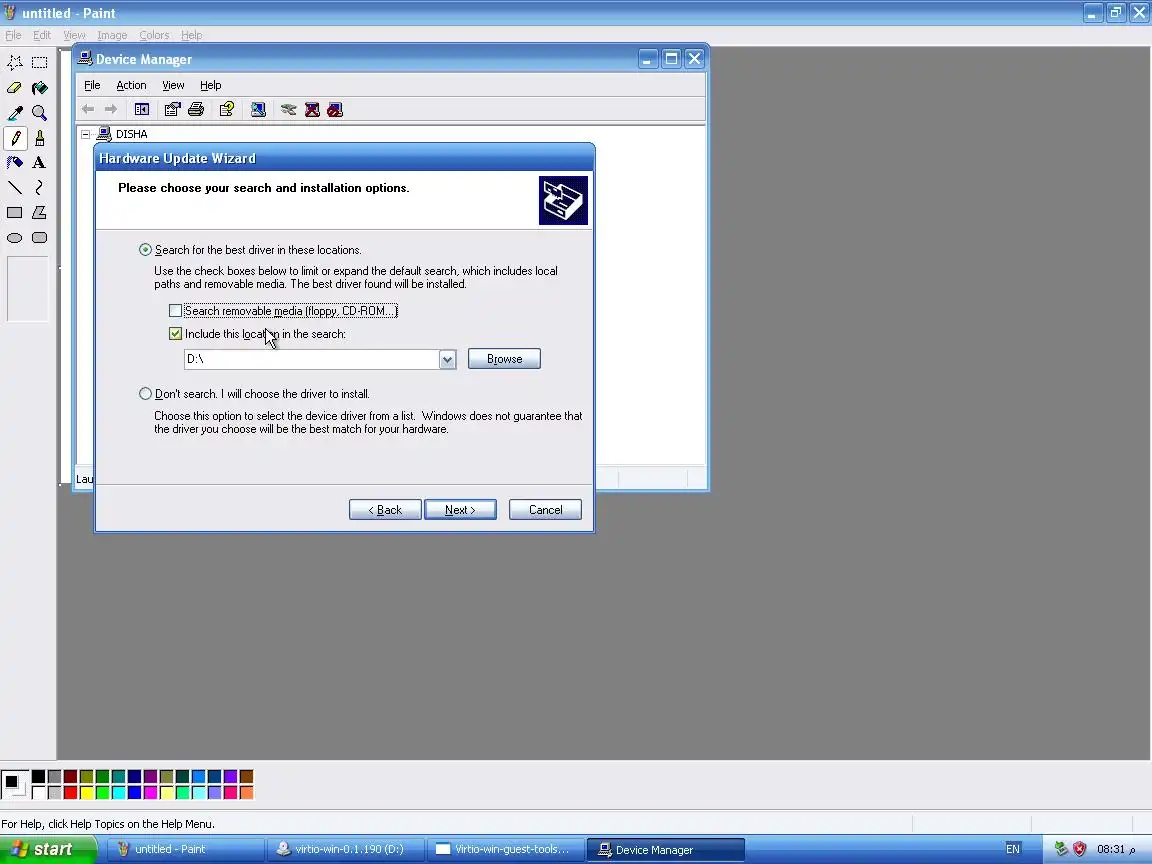1152x864 pixels.
Task: Click the Windows start button
Action: (x=47, y=849)
